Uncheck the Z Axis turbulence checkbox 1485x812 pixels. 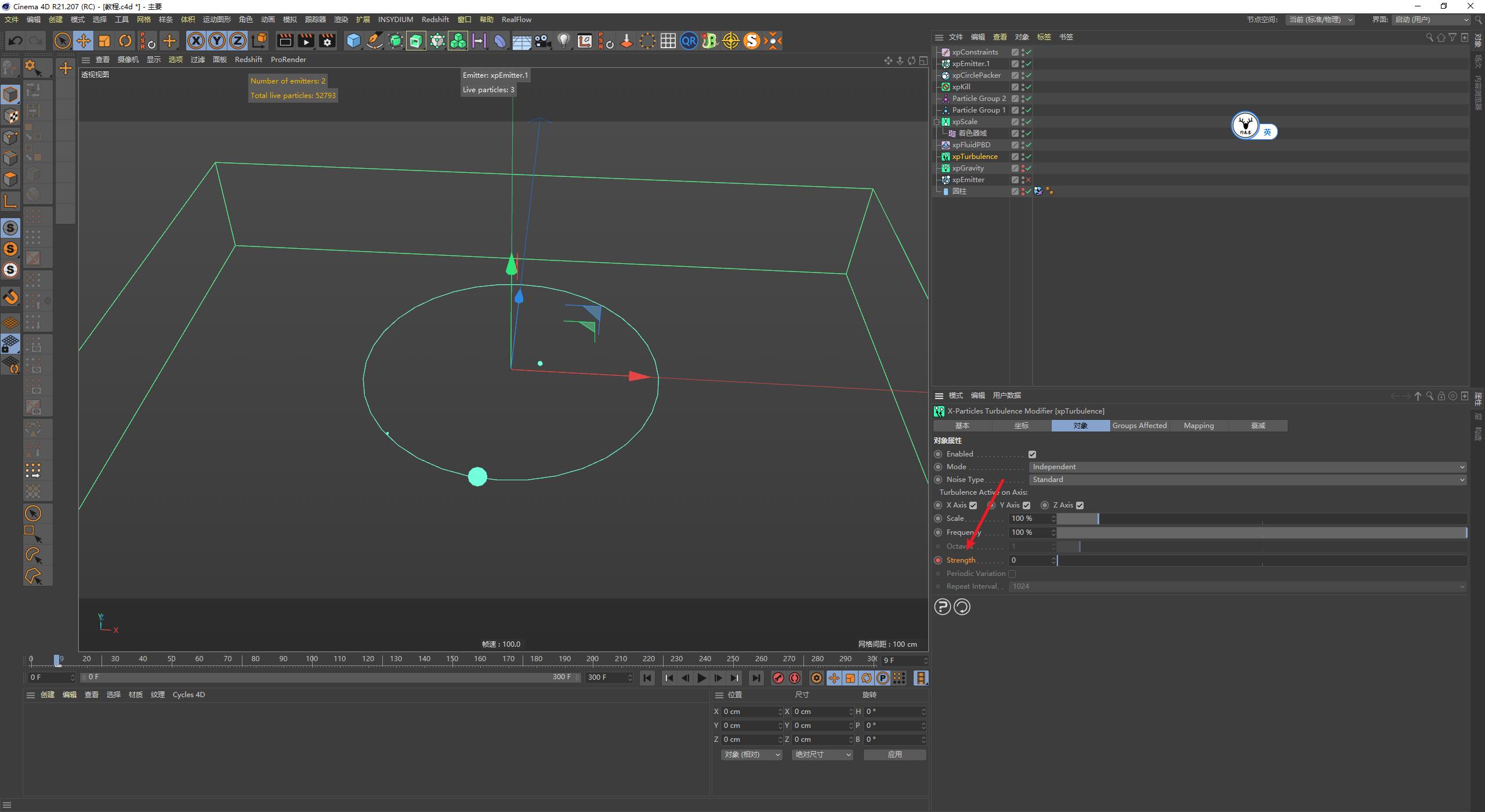click(x=1080, y=505)
